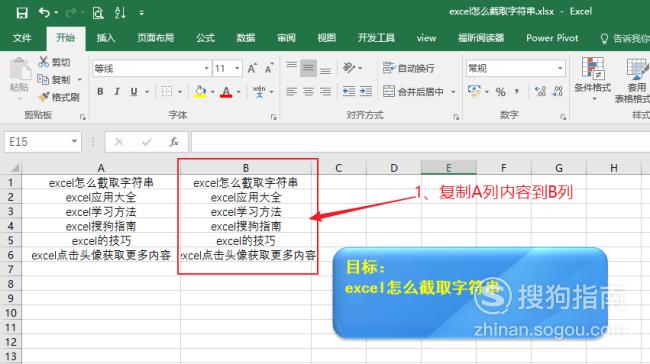Align text right
Image resolution: width=650 pixels, height=364 pixels.
tap(325, 92)
